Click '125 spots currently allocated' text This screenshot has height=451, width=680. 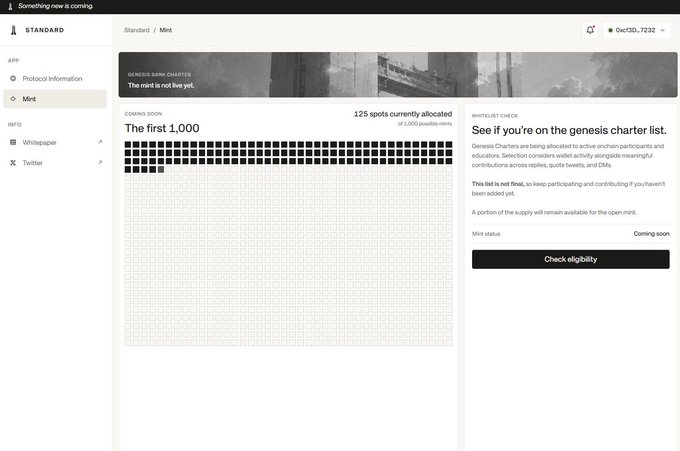pyautogui.click(x=403, y=114)
